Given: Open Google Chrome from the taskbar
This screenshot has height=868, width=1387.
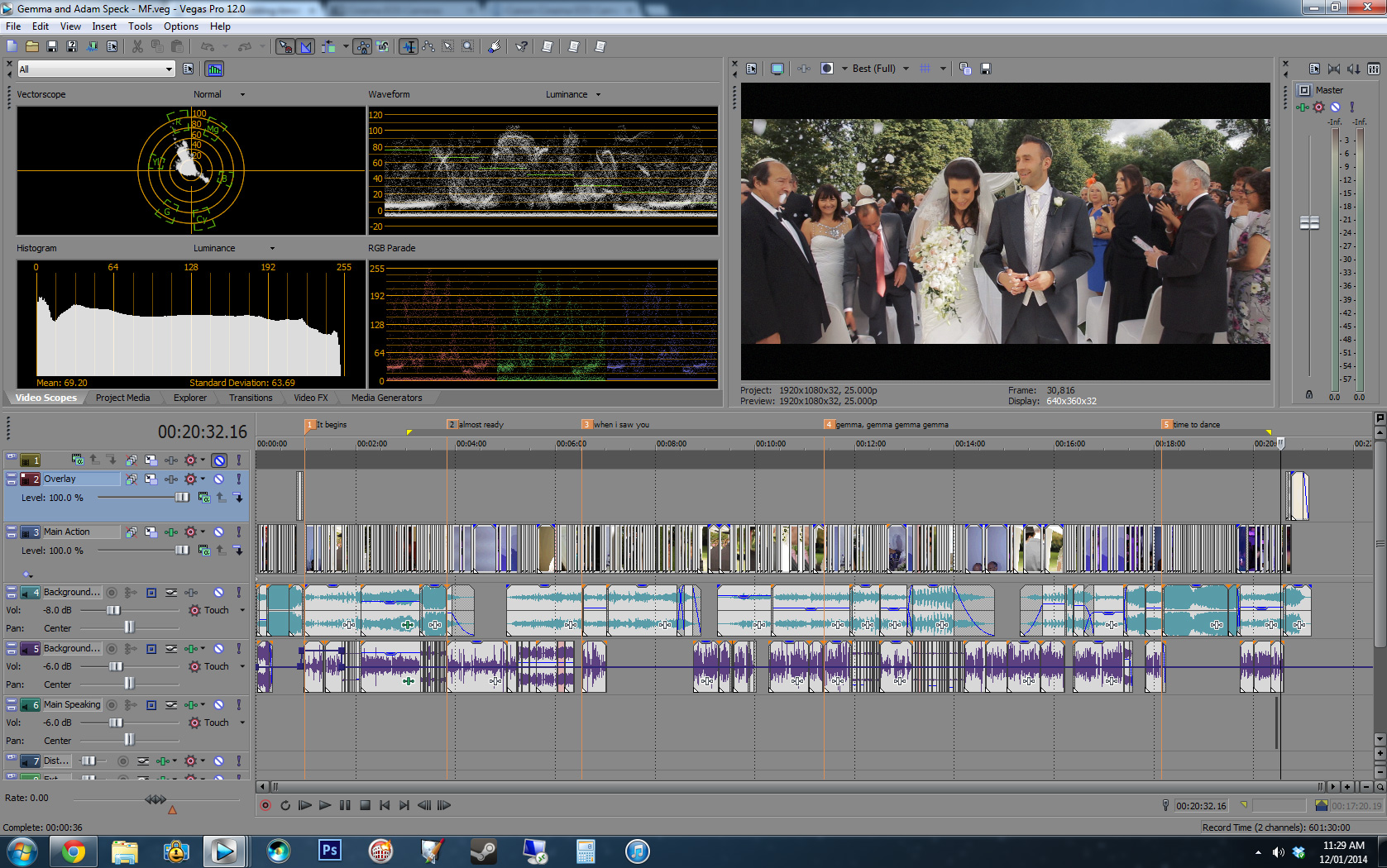Looking at the screenshot, I should (73, 851).
